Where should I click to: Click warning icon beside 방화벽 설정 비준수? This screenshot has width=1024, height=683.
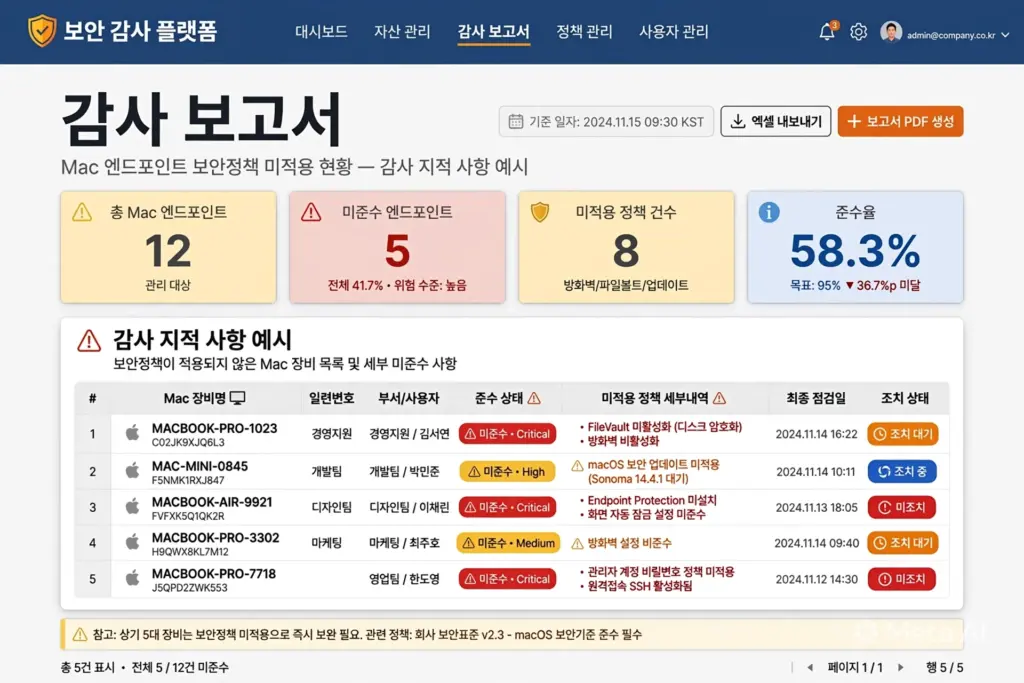pyautogui.click(x=577, y=543)
